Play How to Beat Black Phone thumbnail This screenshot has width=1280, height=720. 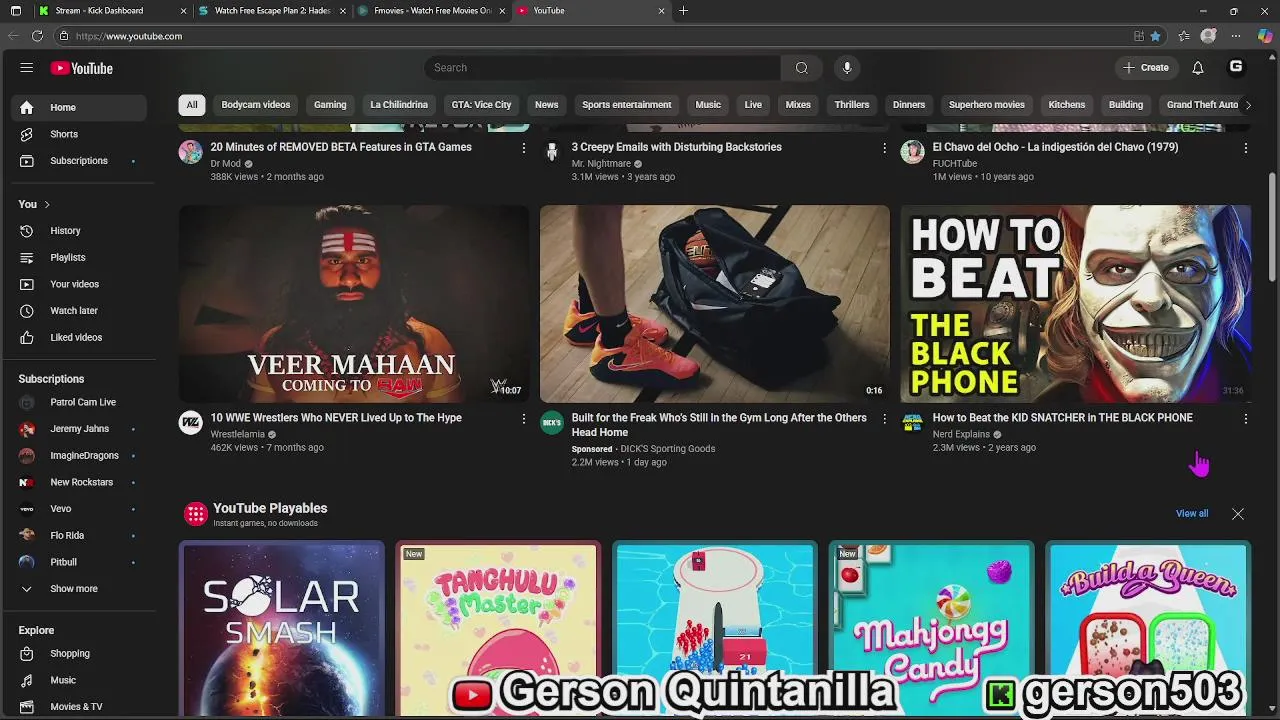point(1076,304)
